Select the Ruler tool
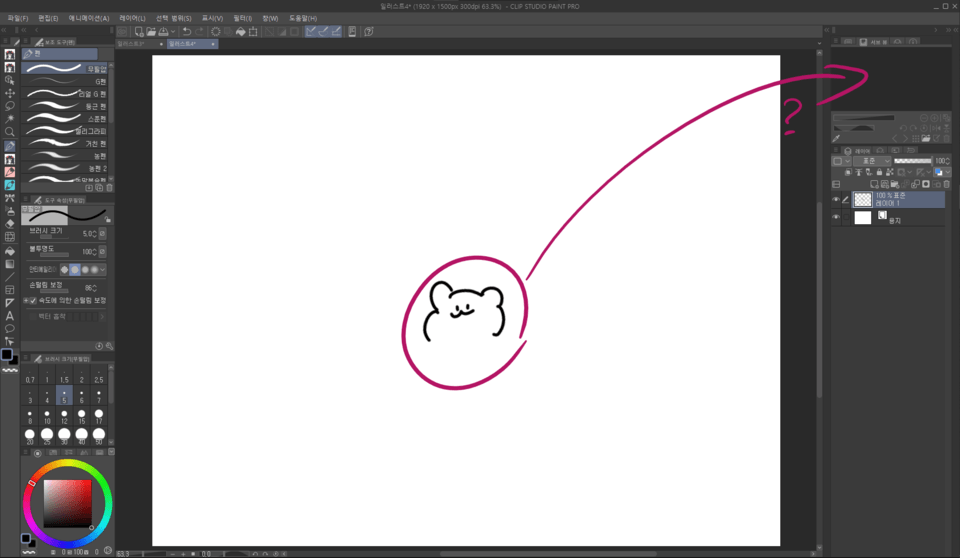The image size is (960, 558). point(10,303)
